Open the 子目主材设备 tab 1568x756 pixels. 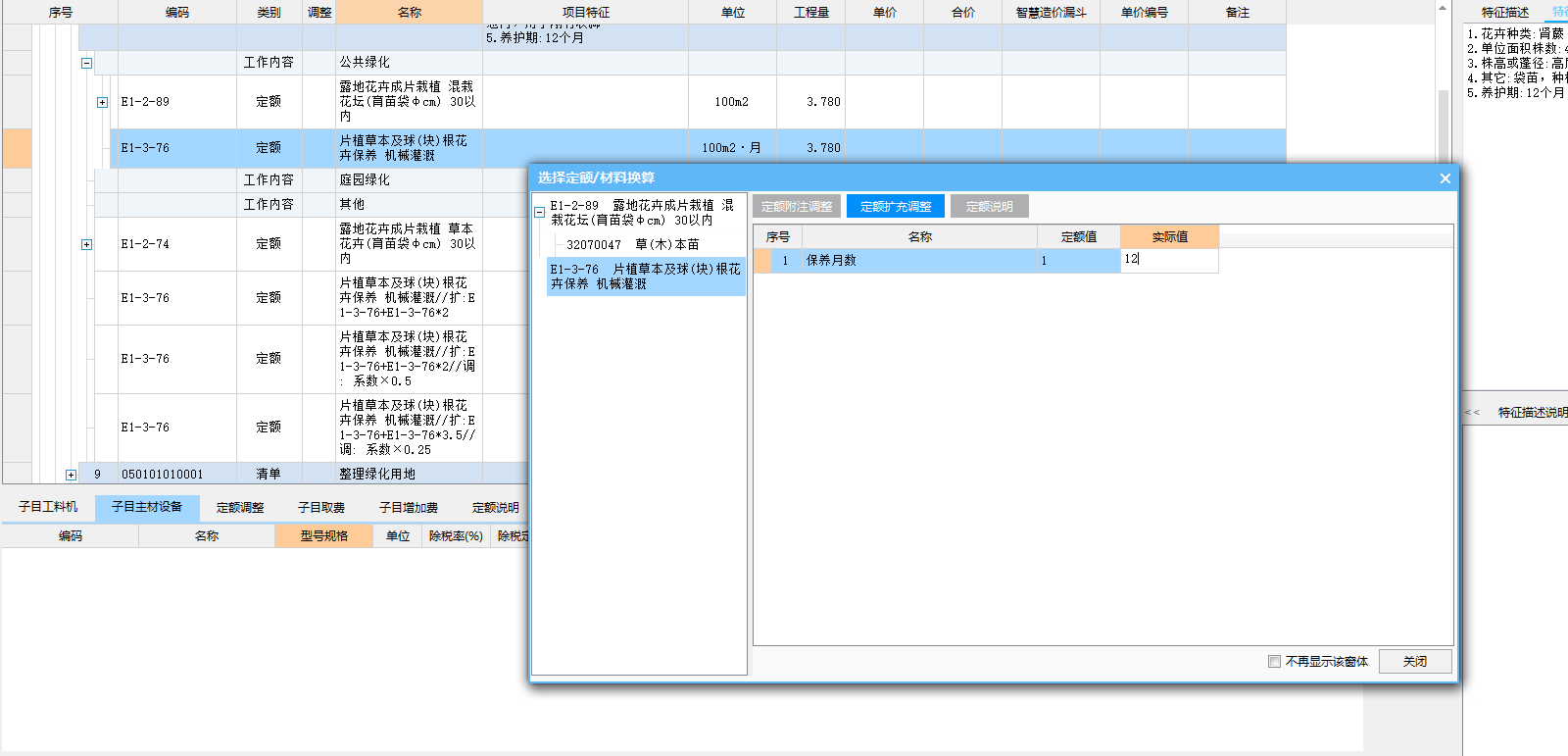click(147, 507)
